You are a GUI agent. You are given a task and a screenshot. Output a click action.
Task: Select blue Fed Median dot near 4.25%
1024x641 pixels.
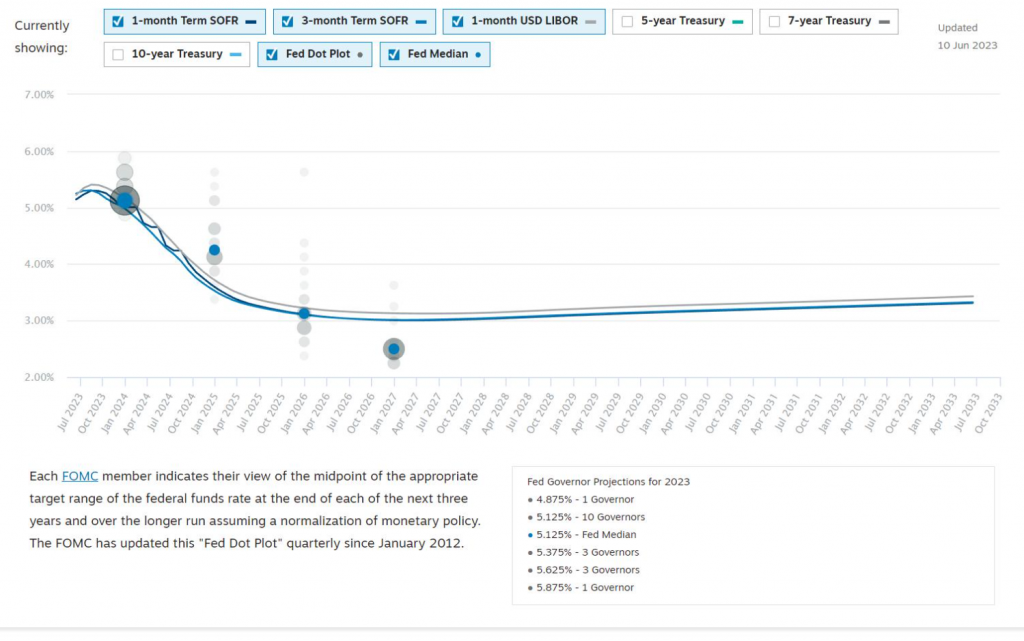214,250
